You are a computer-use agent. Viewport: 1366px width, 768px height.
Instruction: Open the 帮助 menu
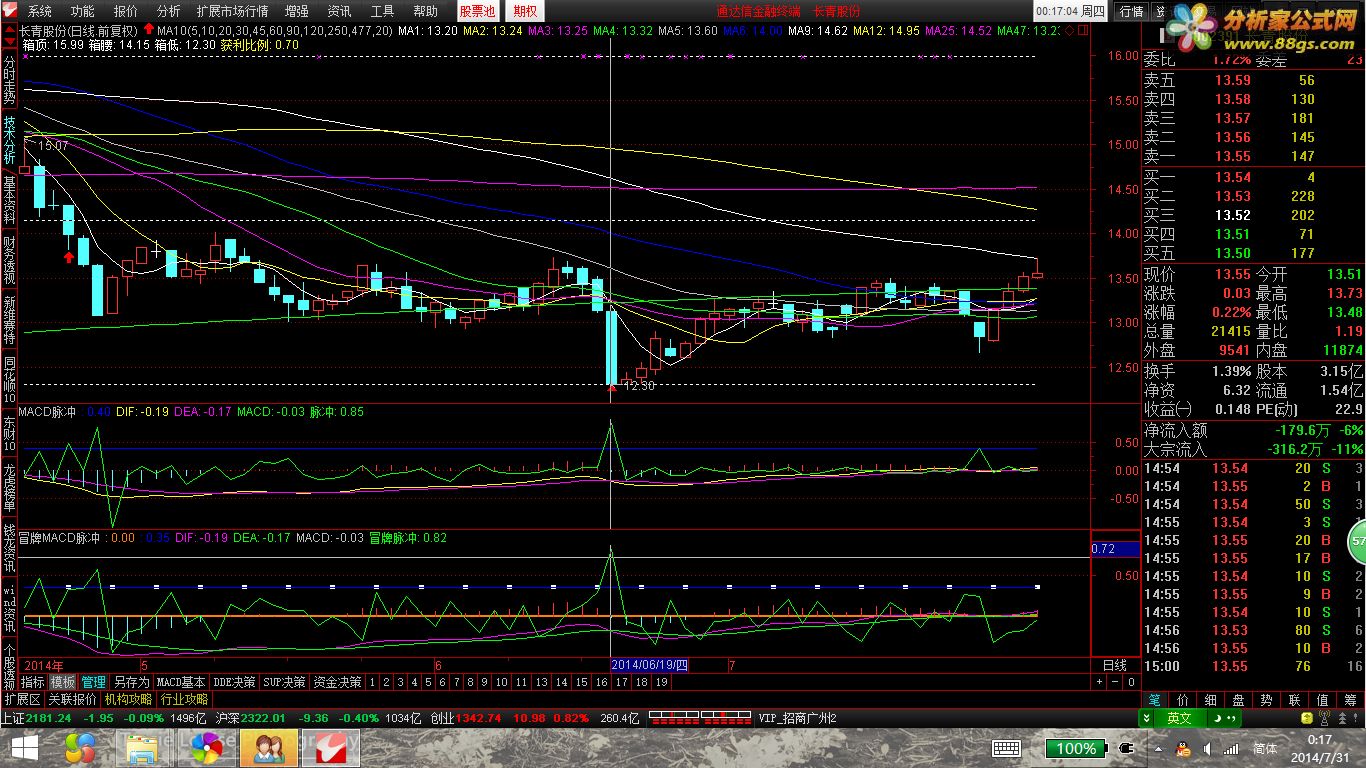[x=426, y=11]
